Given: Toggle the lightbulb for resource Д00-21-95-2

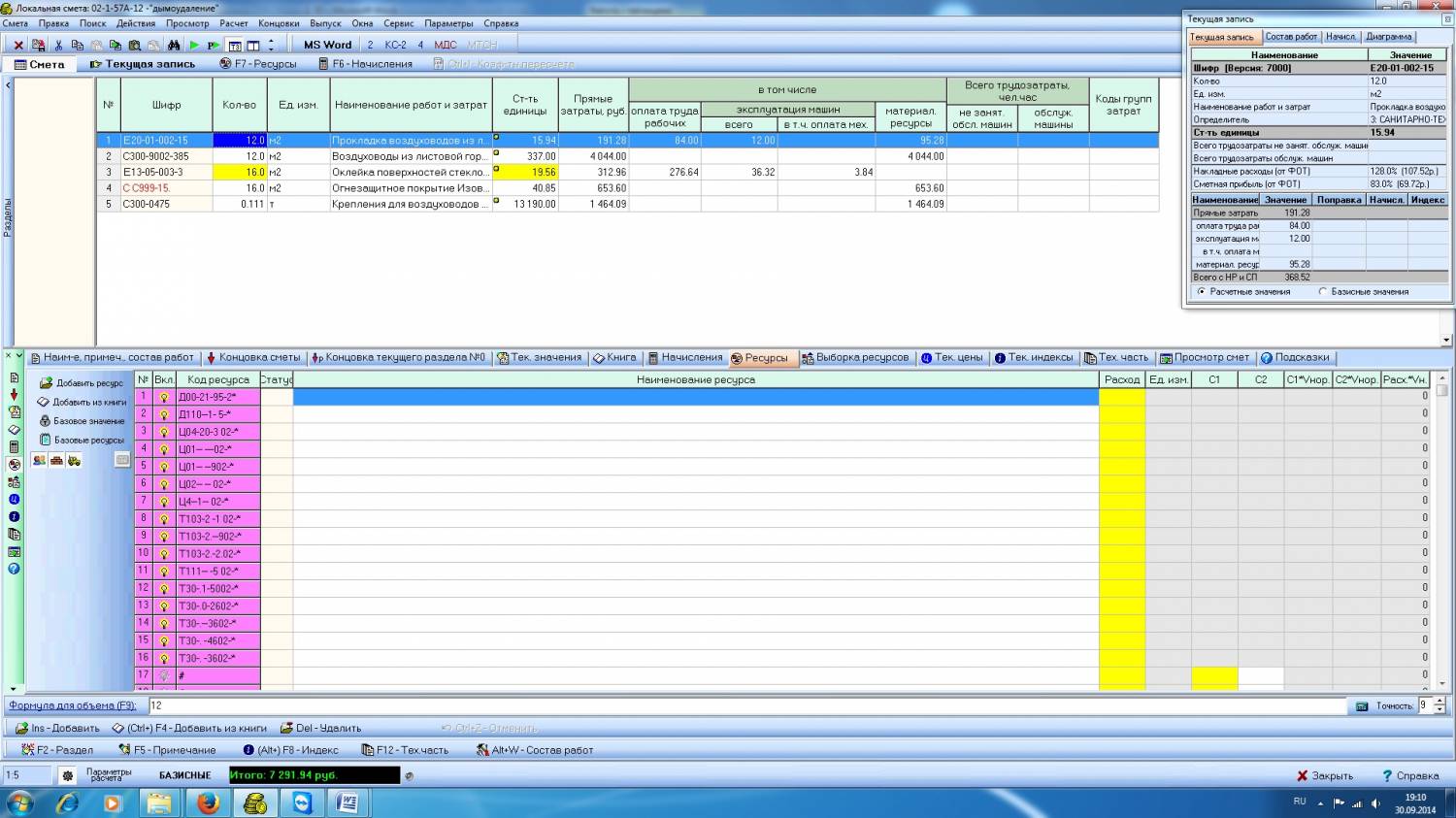Looking at the screenshot, I should pos(164,397).
